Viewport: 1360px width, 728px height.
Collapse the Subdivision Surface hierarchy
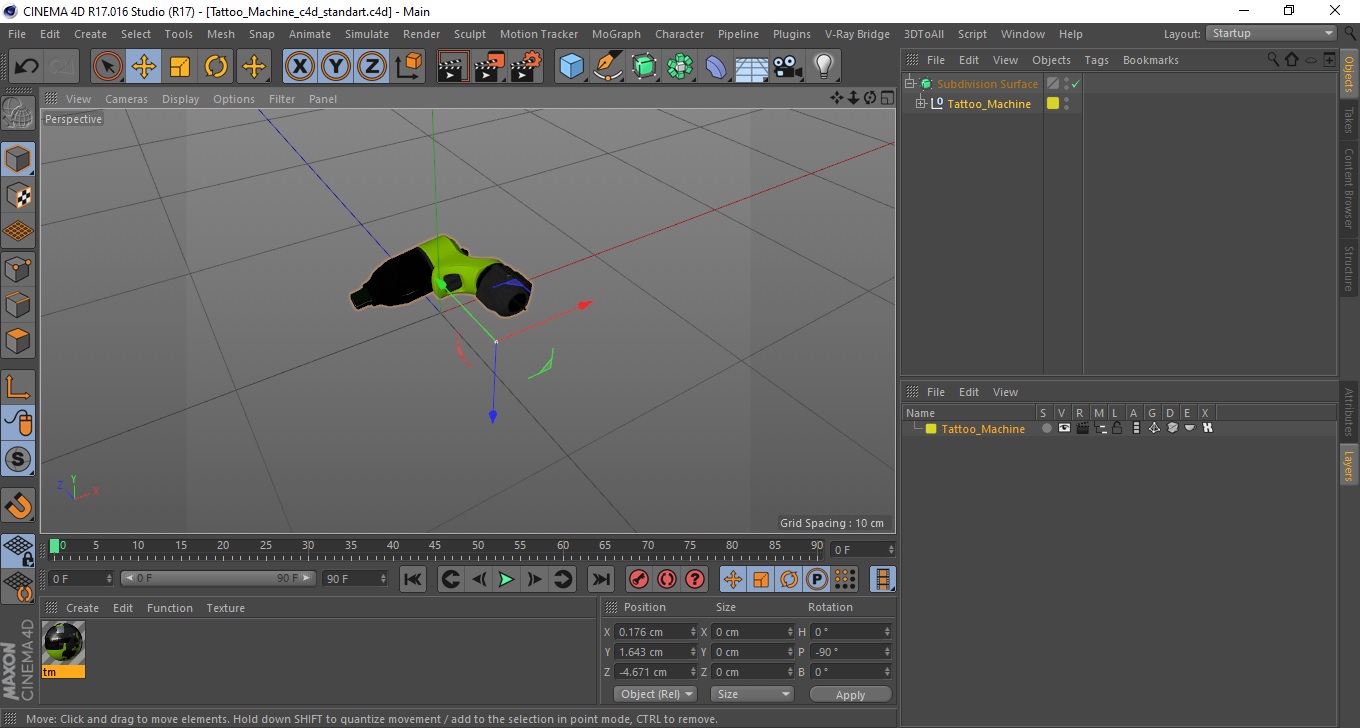coord(909,84)
